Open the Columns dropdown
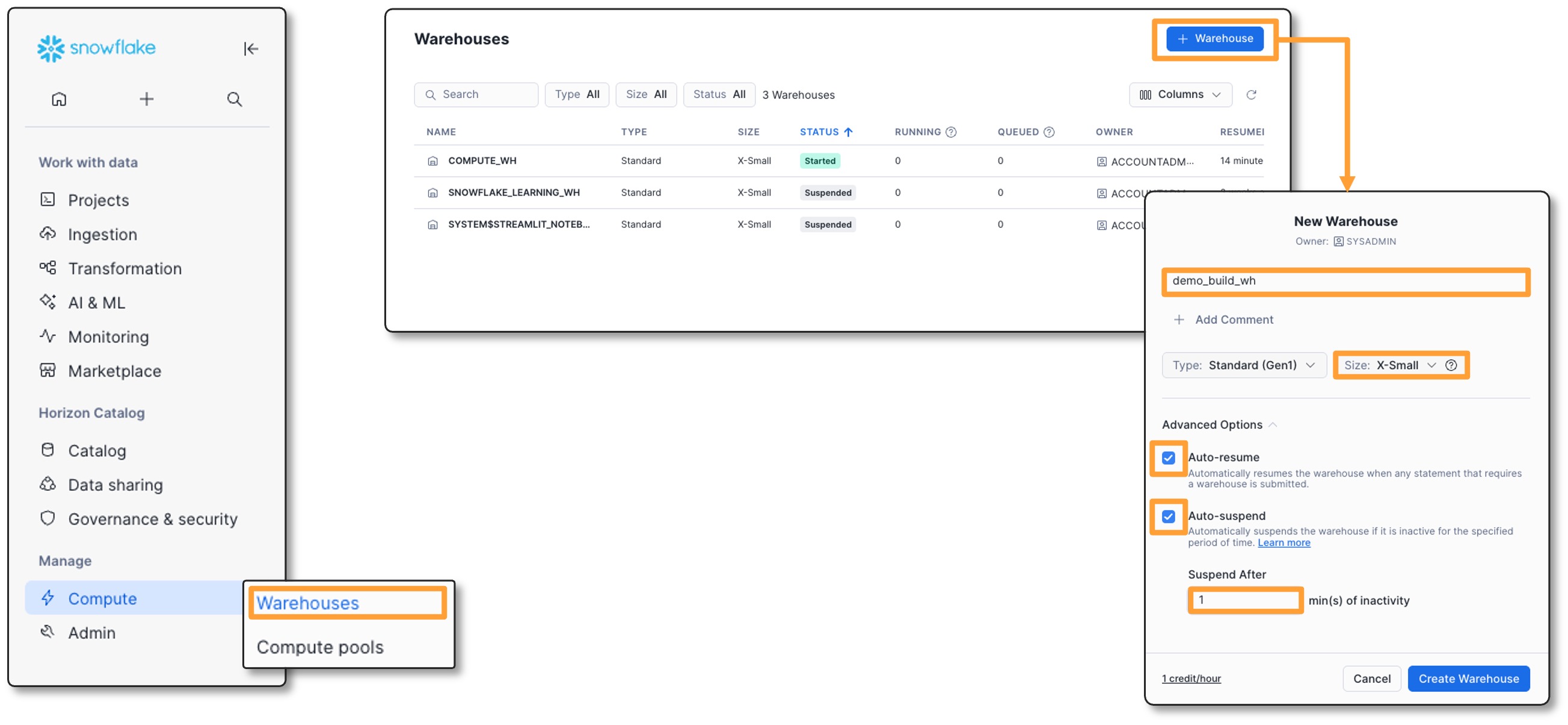This screenshot has width=1568, height=725. 1179,94
